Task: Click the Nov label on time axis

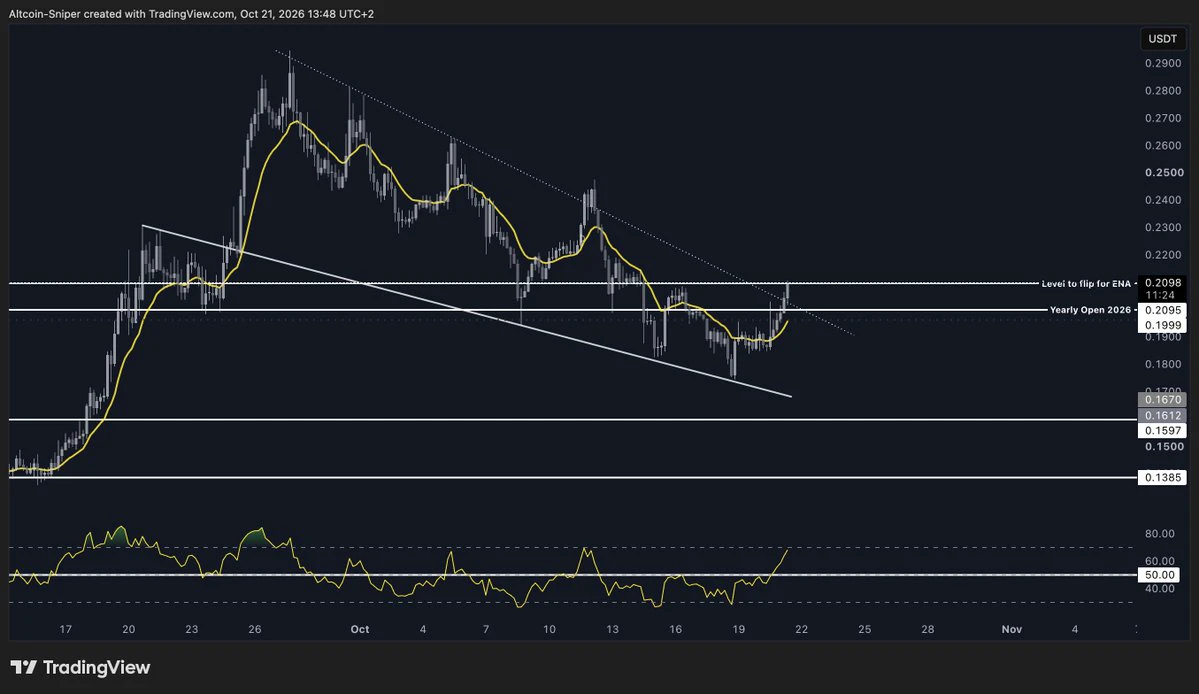Action: coord(1012,629)
